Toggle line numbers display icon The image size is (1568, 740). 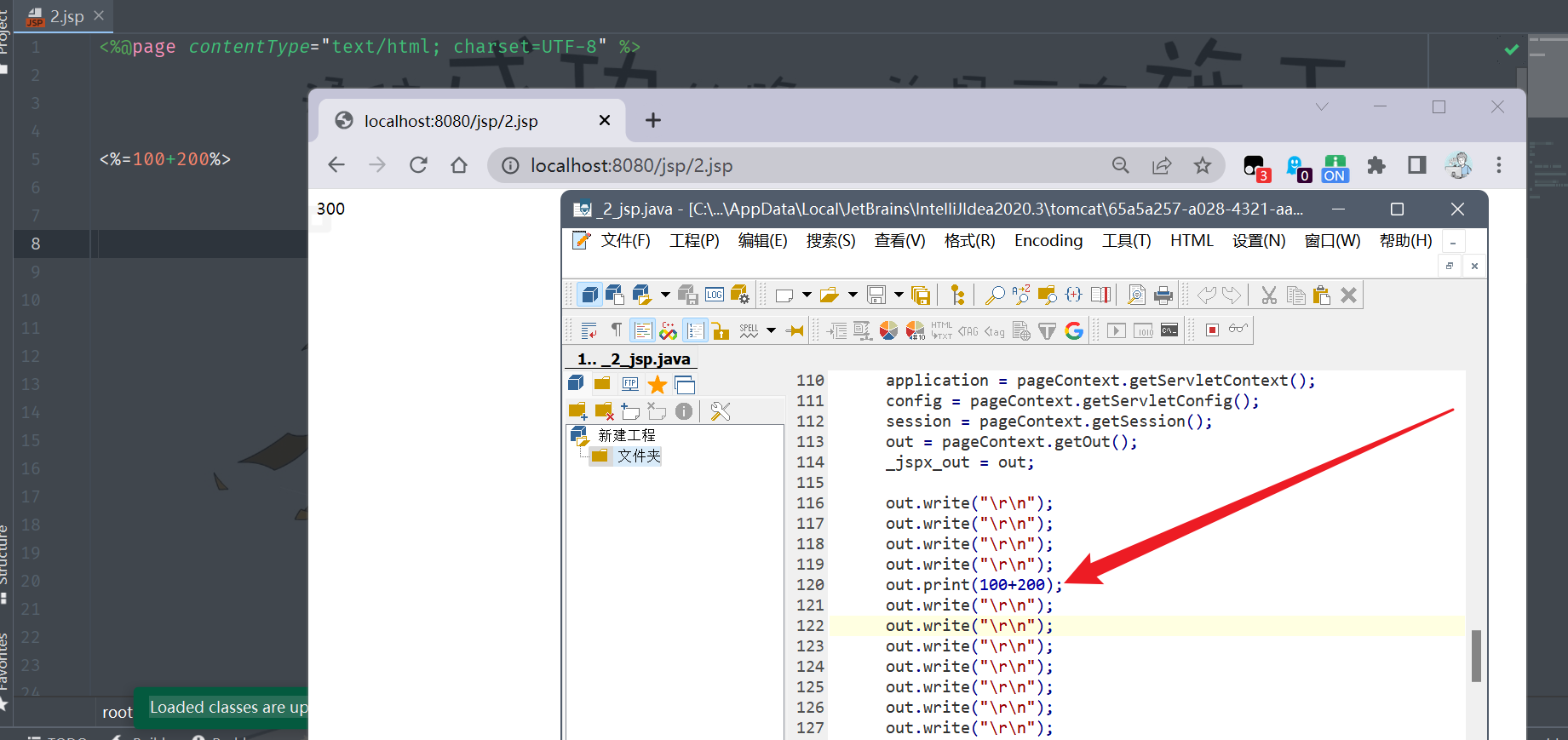[695, 330]
